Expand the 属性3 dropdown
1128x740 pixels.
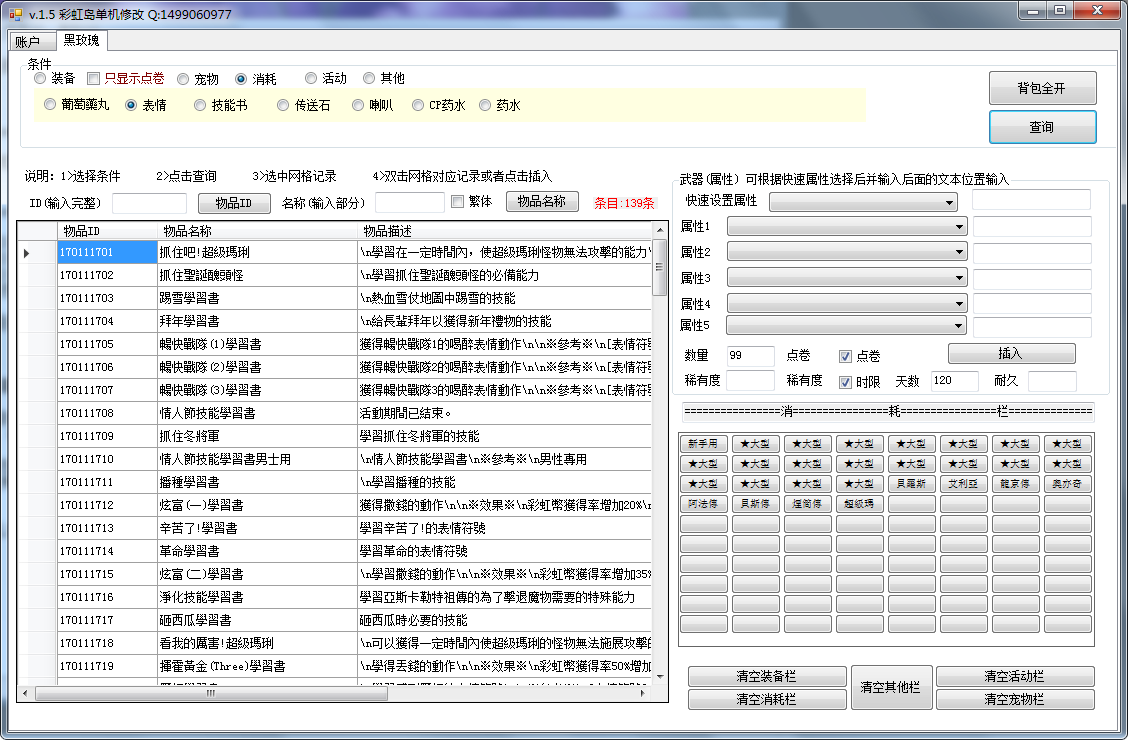point(847,278)
